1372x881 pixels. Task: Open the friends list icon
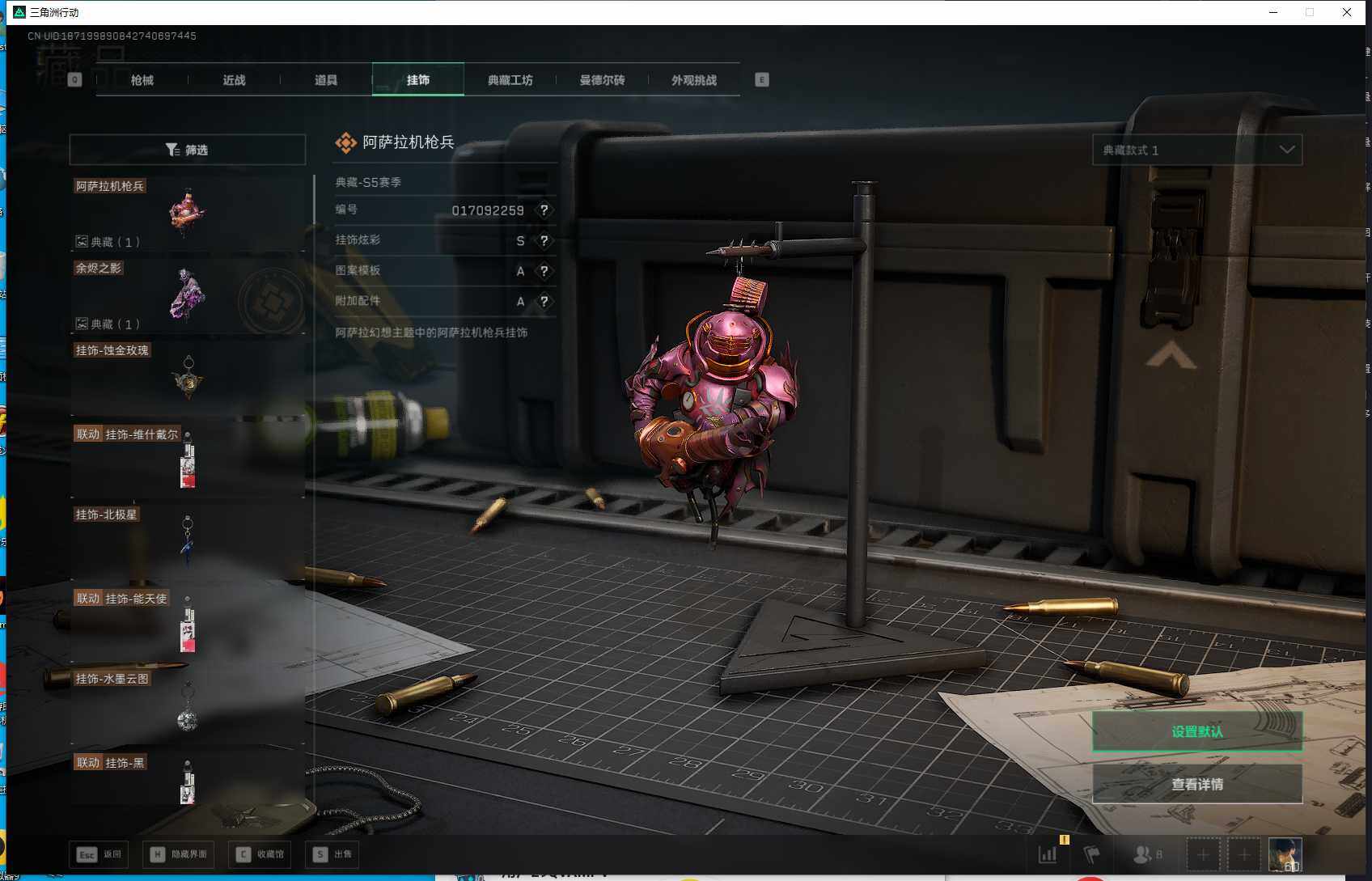click(1144, 854)
